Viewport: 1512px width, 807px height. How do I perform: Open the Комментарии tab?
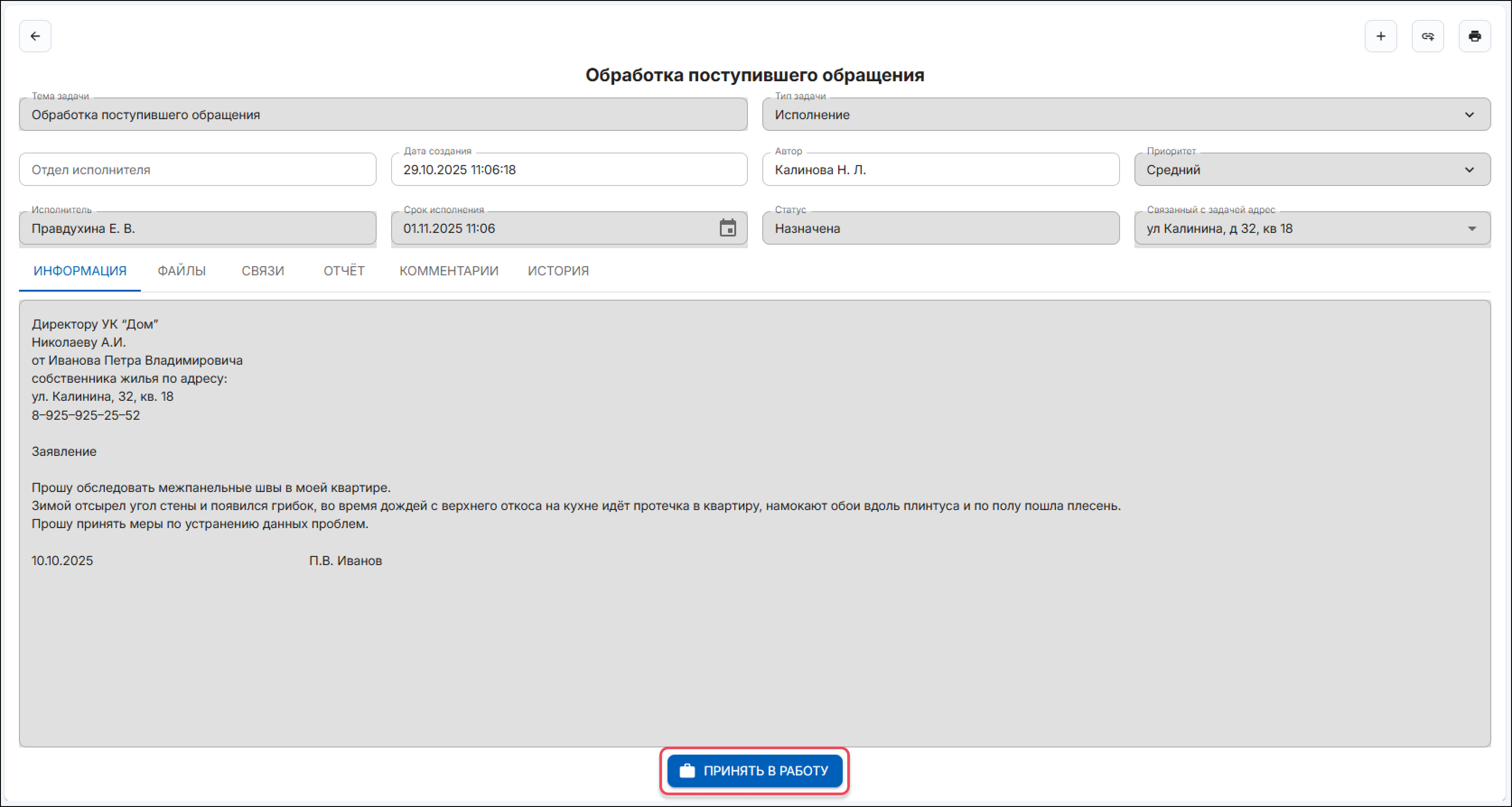click(448, 271)
